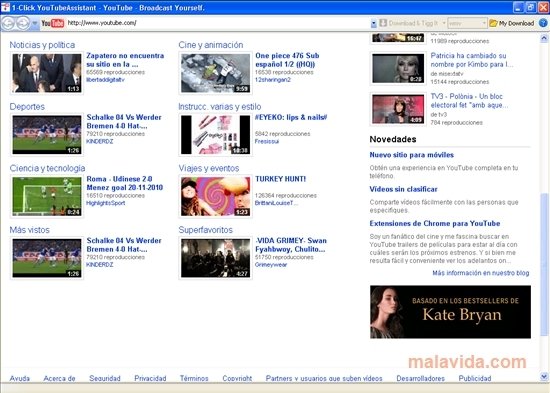Play the One piece 476 thumbnail

[x=216, y=73]
